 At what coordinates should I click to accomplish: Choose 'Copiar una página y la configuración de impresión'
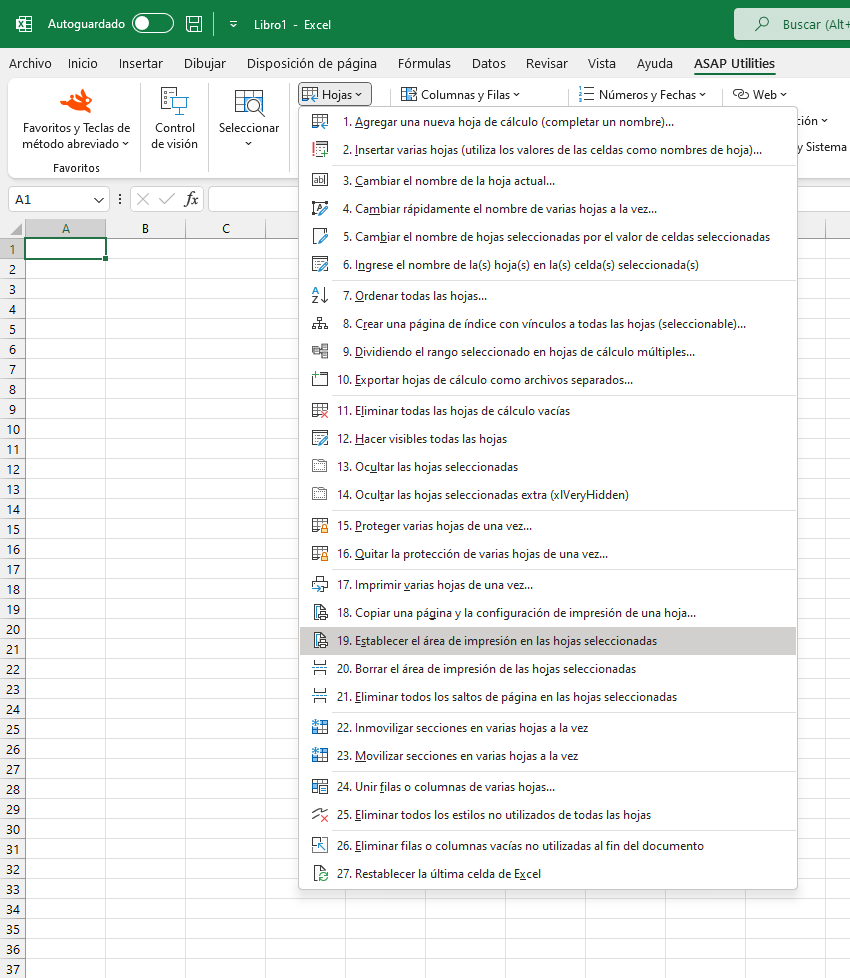coord(548,612)
